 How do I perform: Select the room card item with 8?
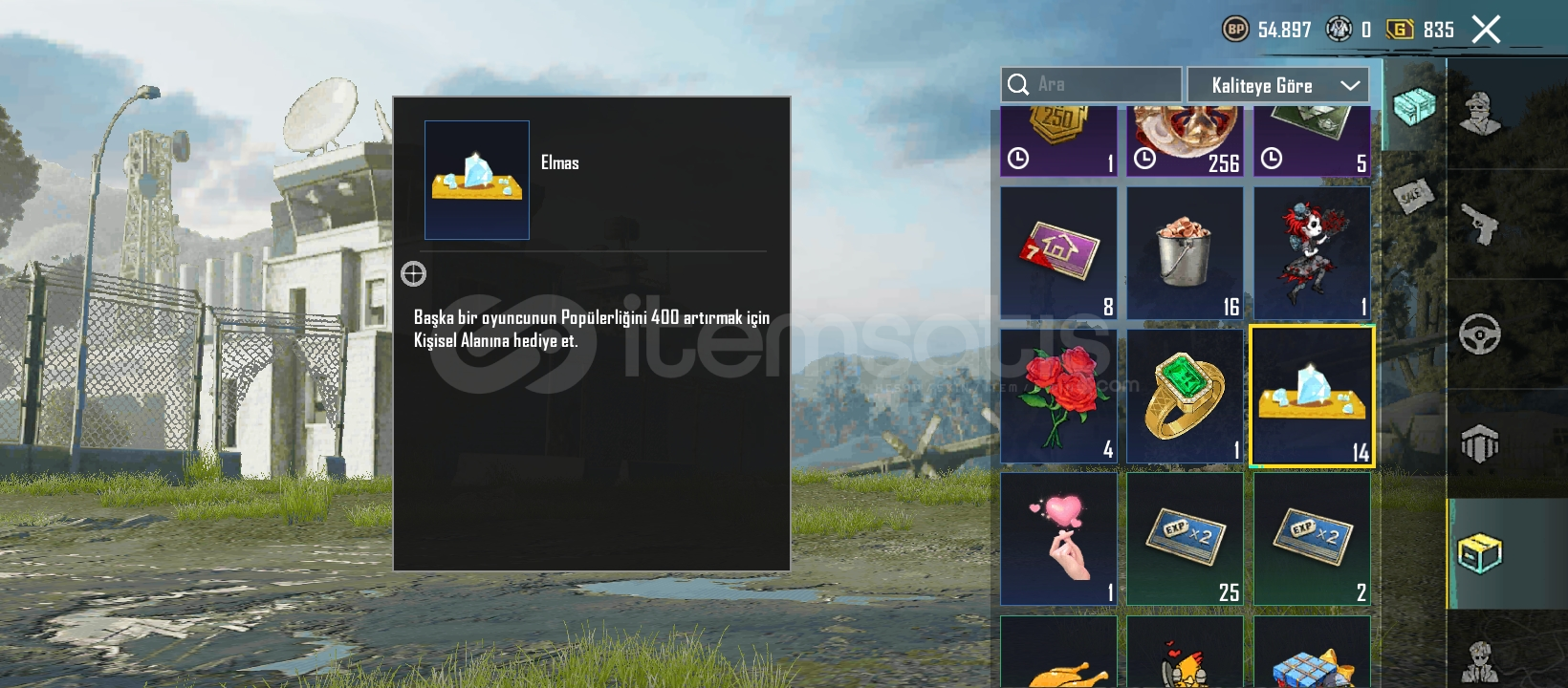(x=1058, y=253)
